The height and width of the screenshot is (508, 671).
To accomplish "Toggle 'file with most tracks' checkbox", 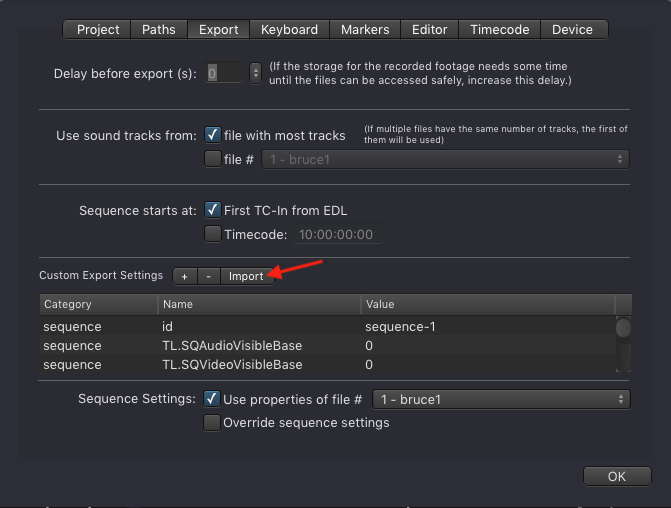I will 213,135.
